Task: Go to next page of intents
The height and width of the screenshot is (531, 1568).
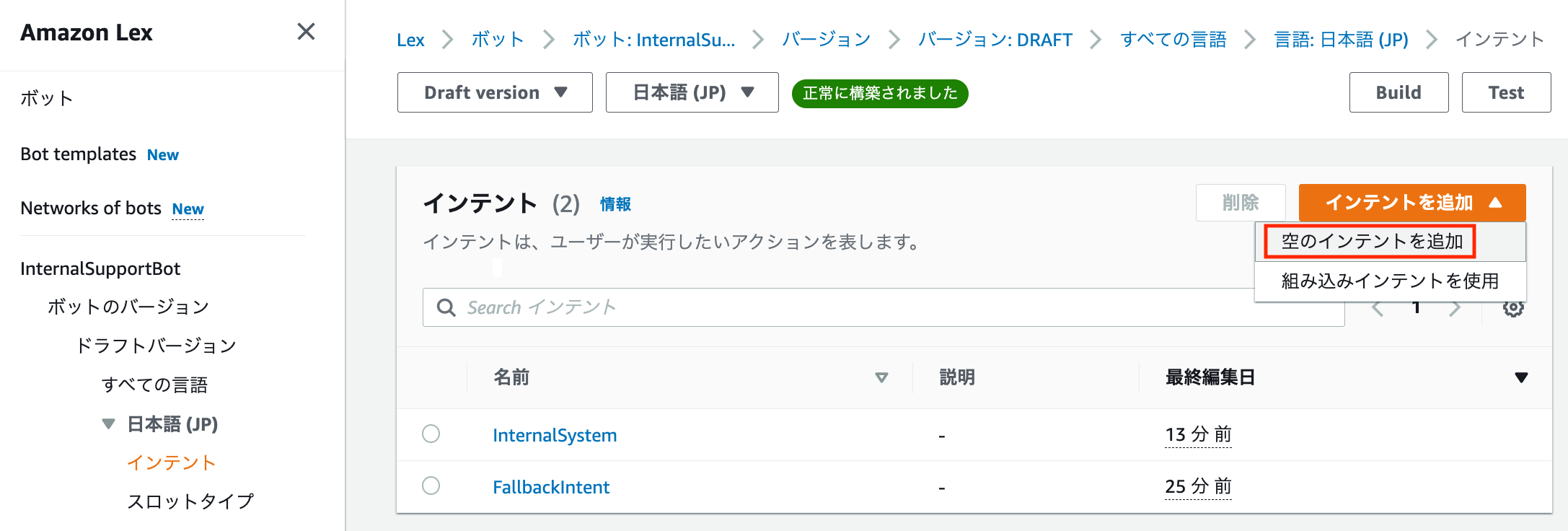Action: 1455,308
